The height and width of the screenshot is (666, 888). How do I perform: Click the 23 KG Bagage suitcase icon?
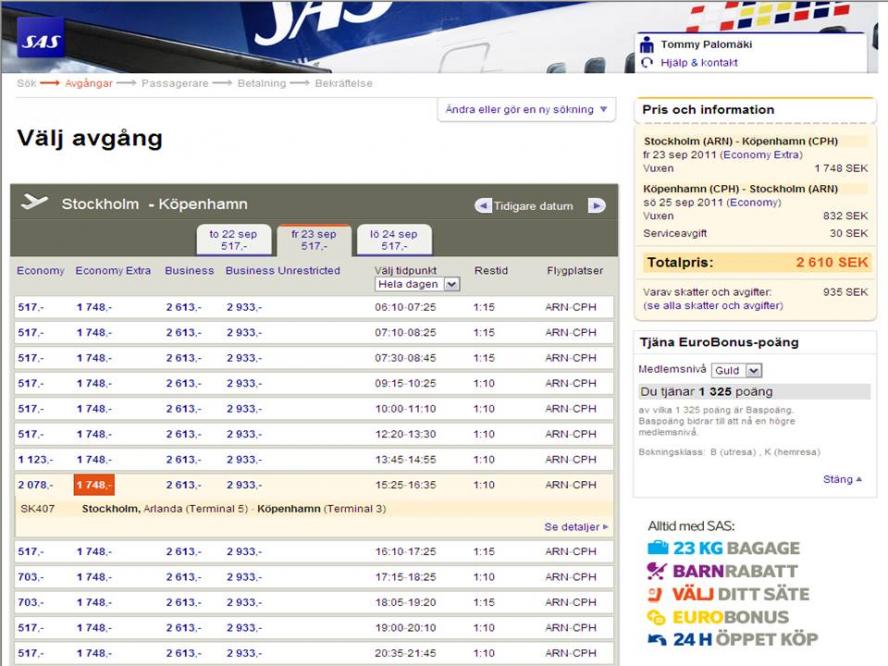pyautogui.click(x=658, y=548)
